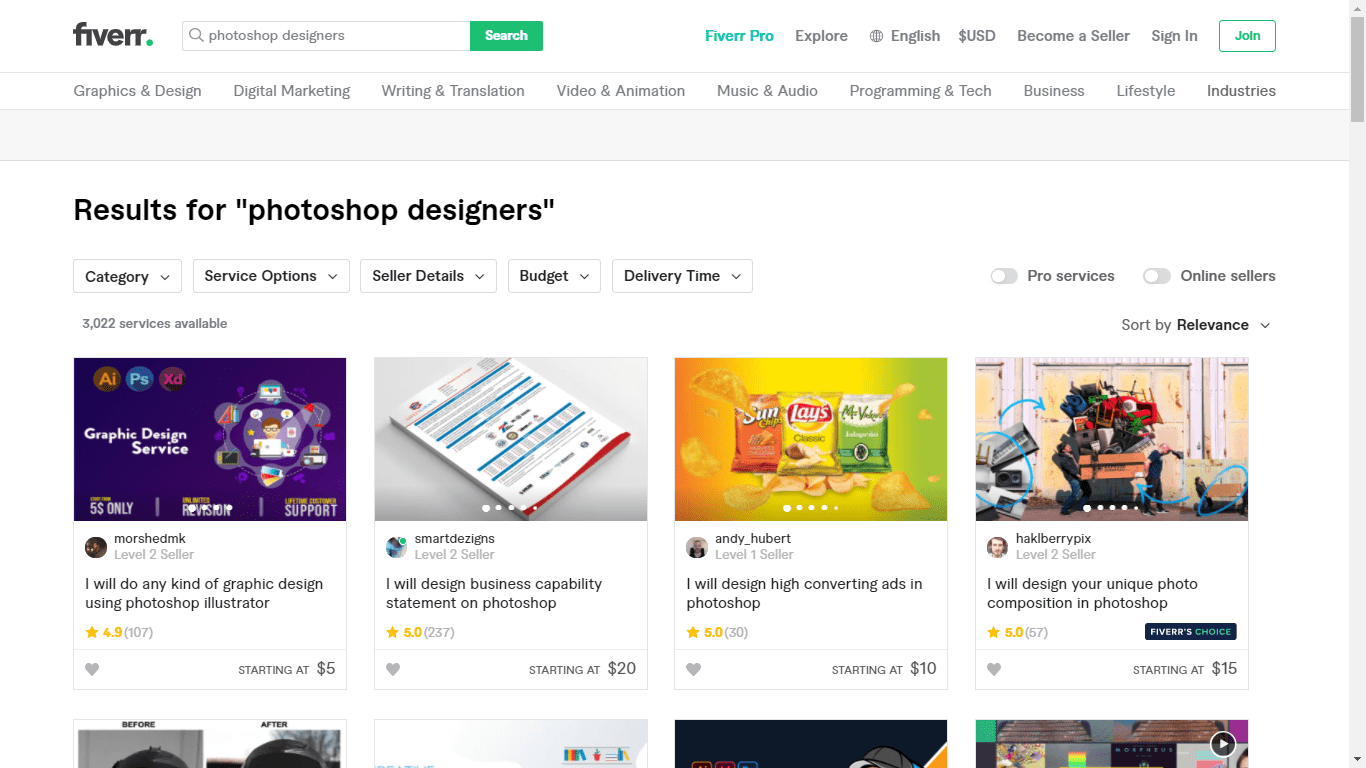
Task: Open Video & Animation category
Action: (x=621, y=91)
